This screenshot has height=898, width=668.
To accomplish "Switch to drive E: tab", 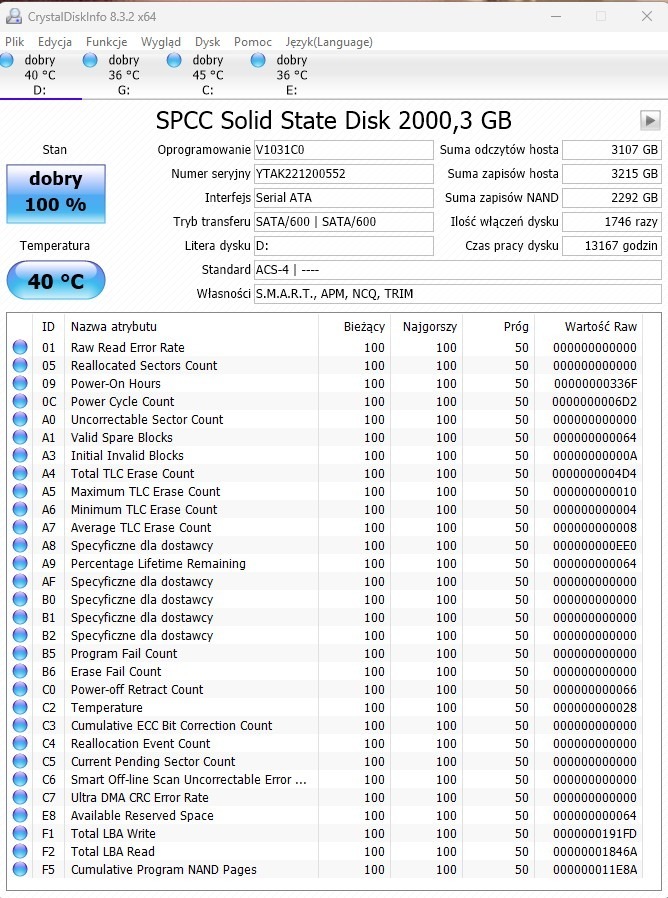I will (292, 75).
